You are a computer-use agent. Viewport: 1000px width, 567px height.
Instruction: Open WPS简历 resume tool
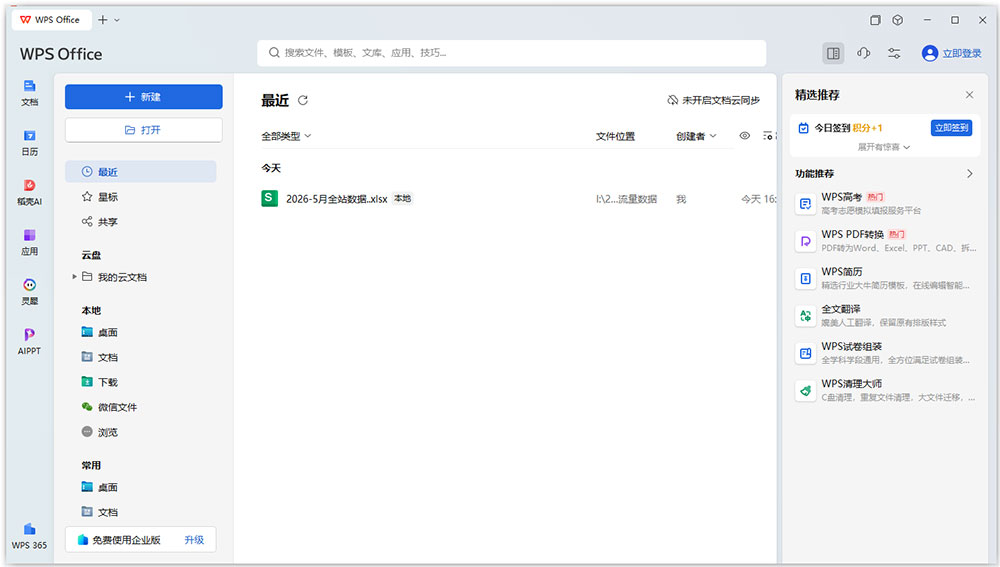[886, 278]
